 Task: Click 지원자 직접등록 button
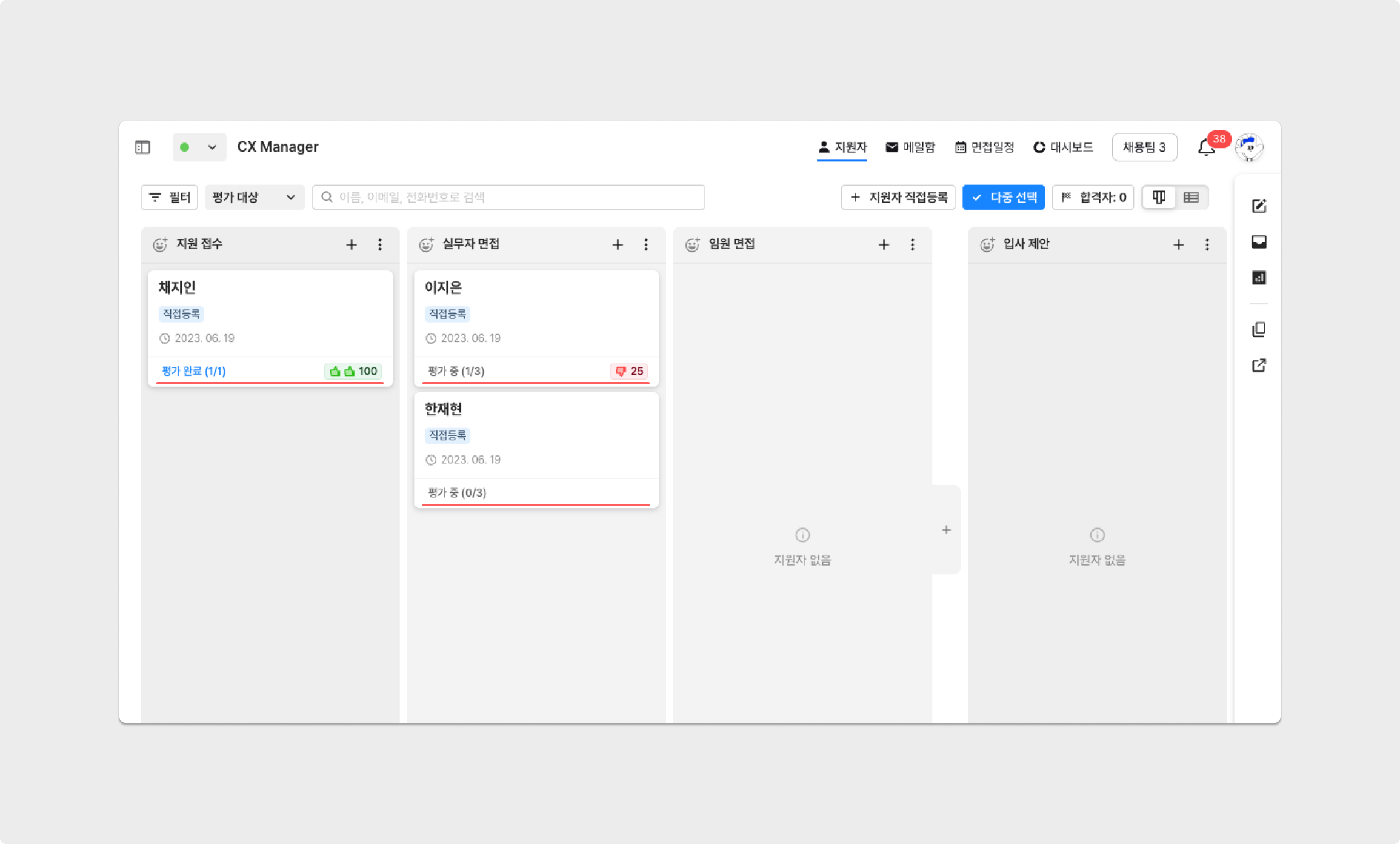coord(898,197)
